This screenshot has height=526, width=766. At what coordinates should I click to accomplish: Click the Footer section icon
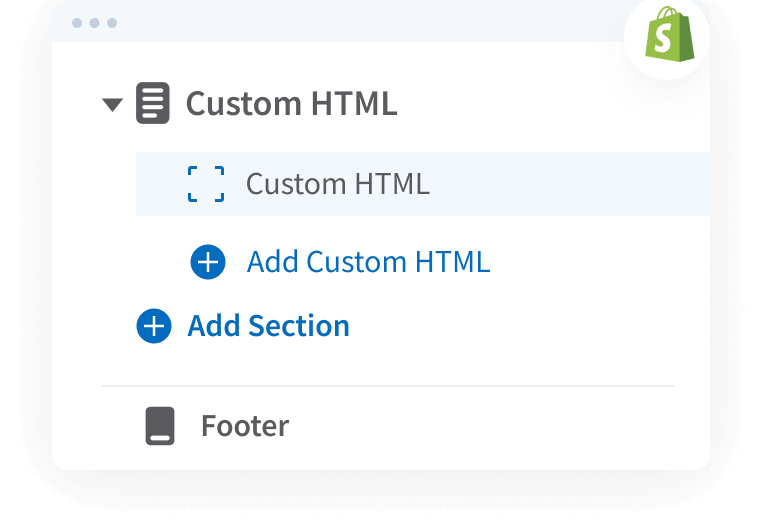point(160,426)
